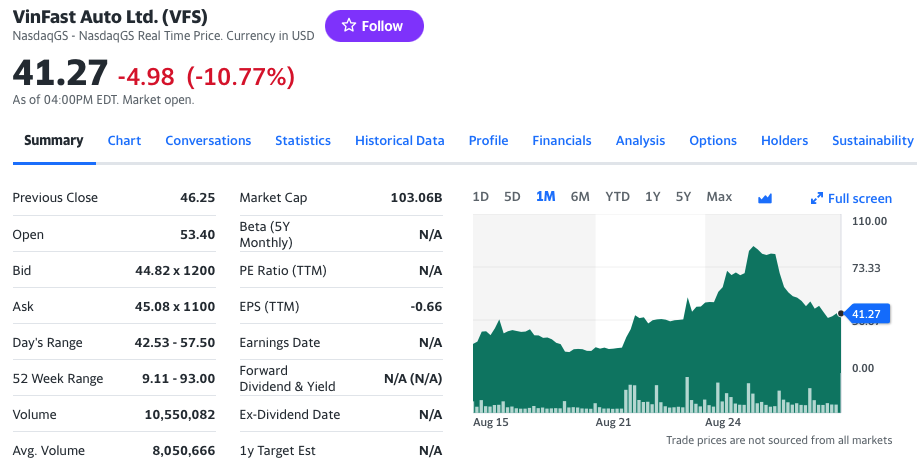
Task: Click the NasdaqGS Real Time Price subtitle
Action: click(x=163, y=36)
